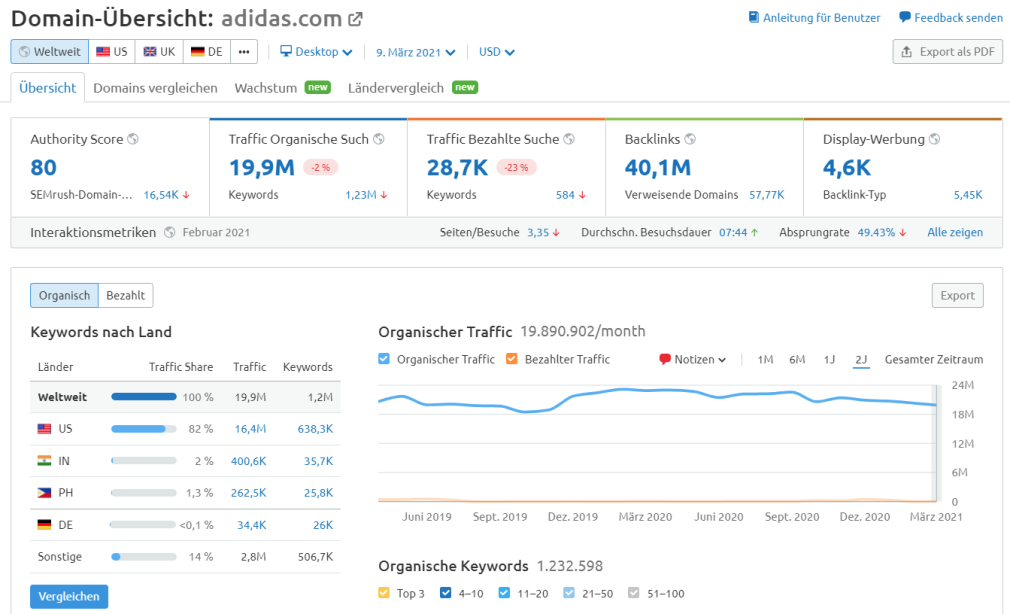Expand the 9. März 2021 date picker

[415, 52]
